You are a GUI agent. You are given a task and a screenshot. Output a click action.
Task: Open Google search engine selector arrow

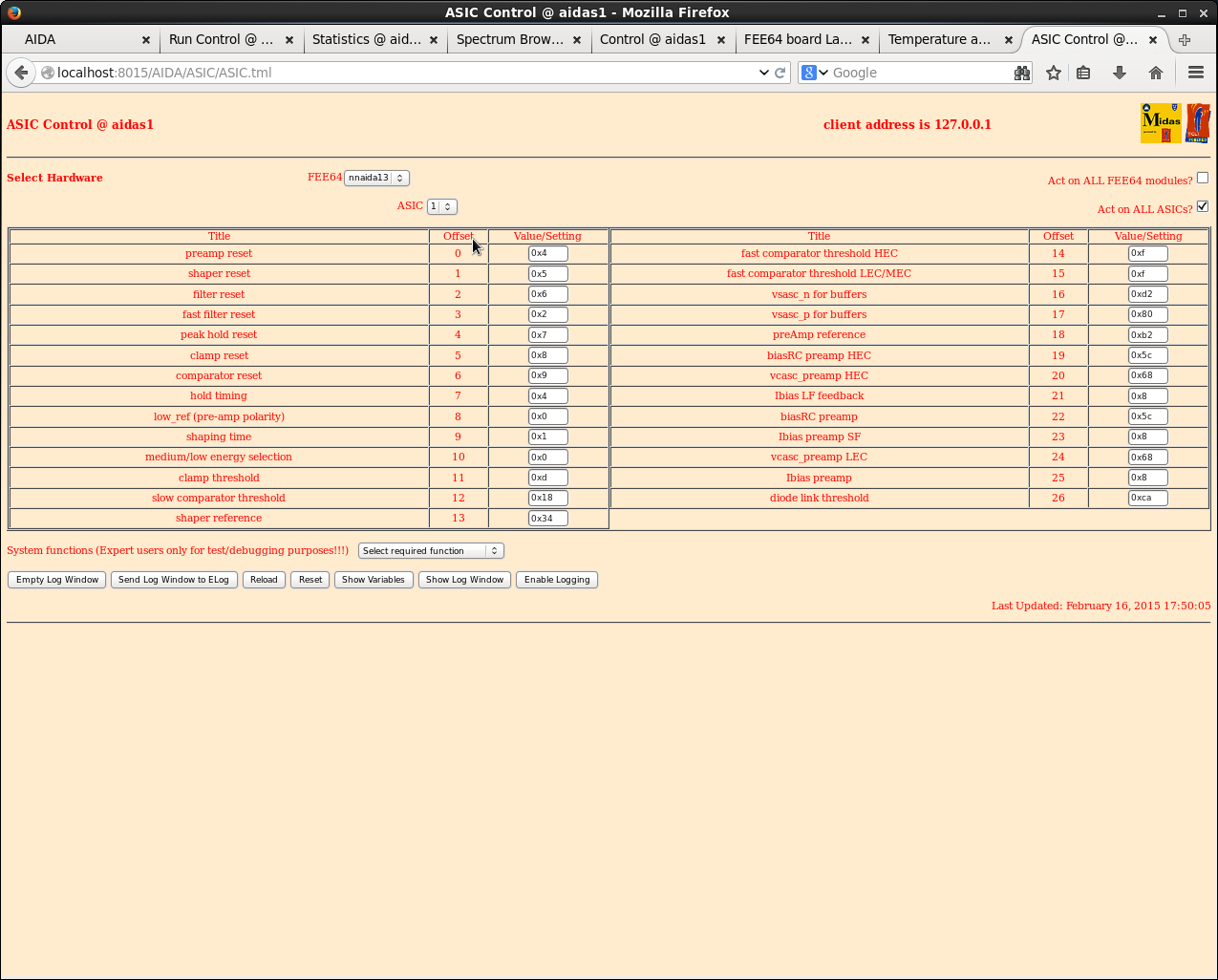[823, 73]
